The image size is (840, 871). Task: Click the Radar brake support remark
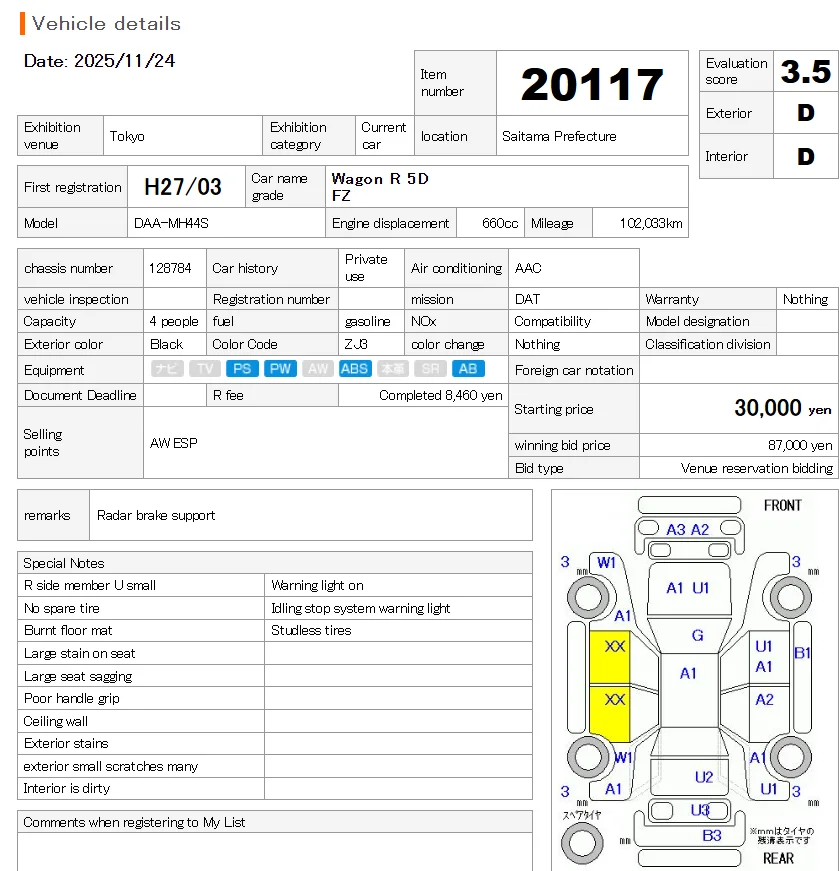156,515
